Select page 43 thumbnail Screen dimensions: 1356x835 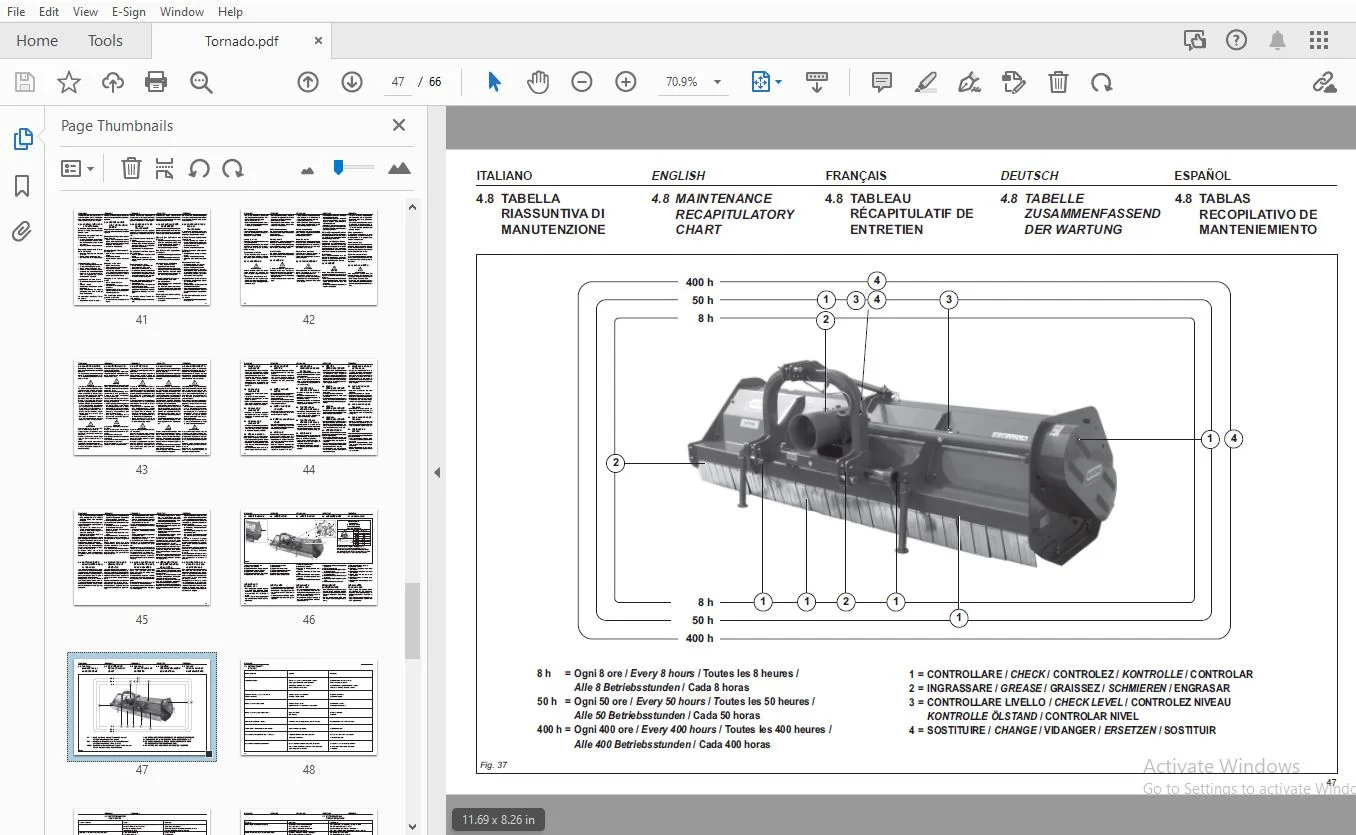tap(141, 408)
